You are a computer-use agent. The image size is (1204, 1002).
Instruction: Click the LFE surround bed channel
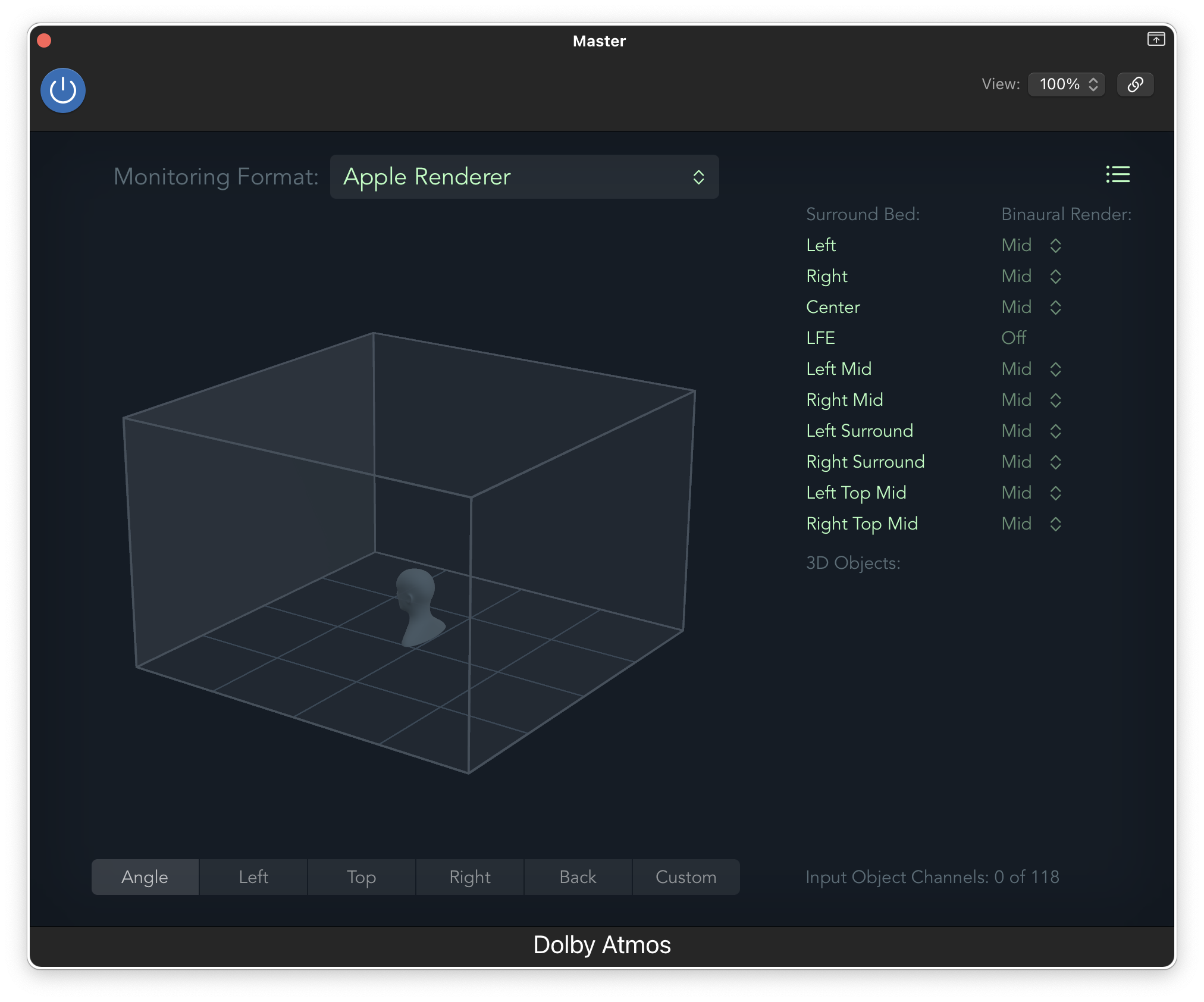820,338
